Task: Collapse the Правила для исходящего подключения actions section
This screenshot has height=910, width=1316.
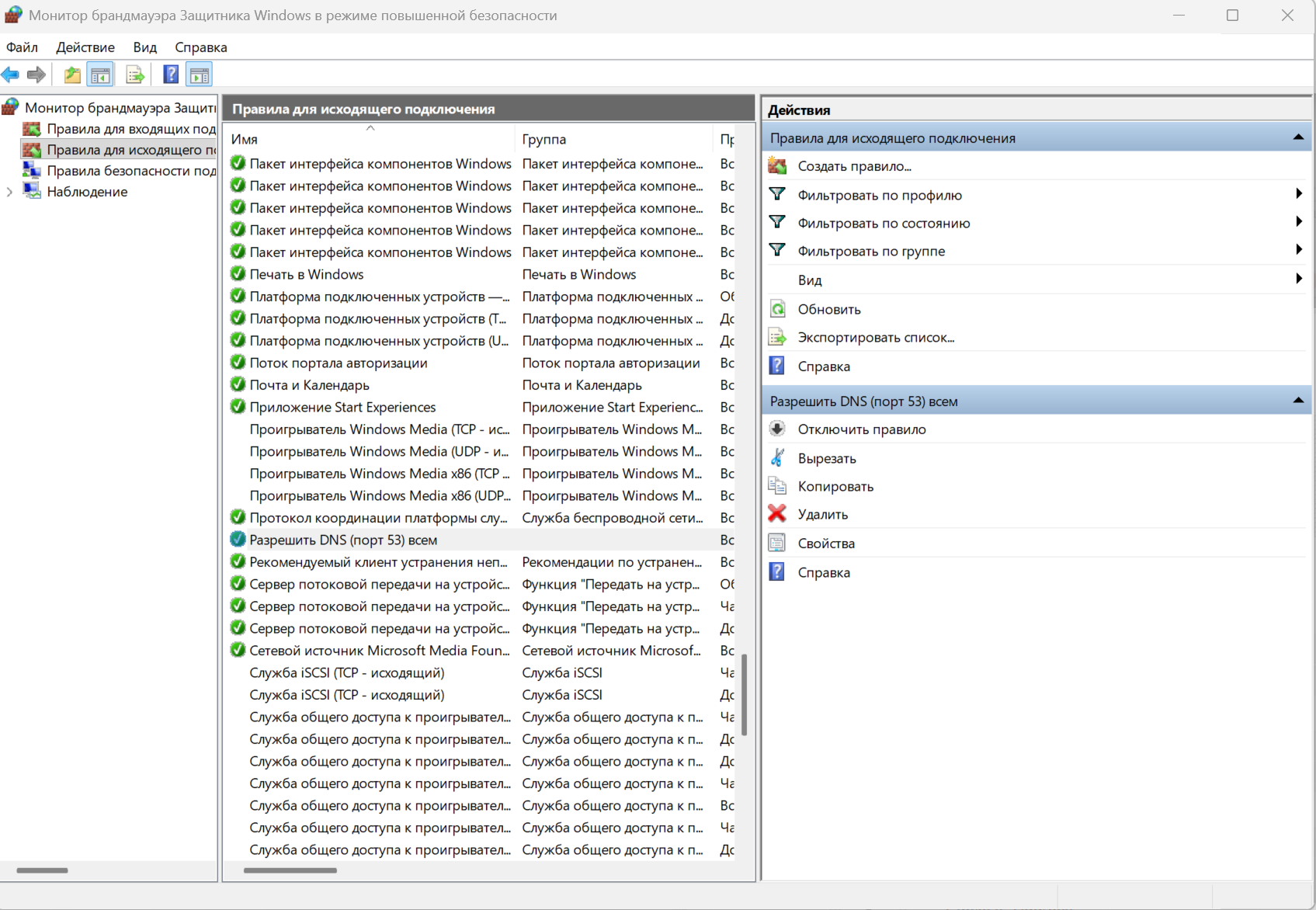Action: 1298,137
